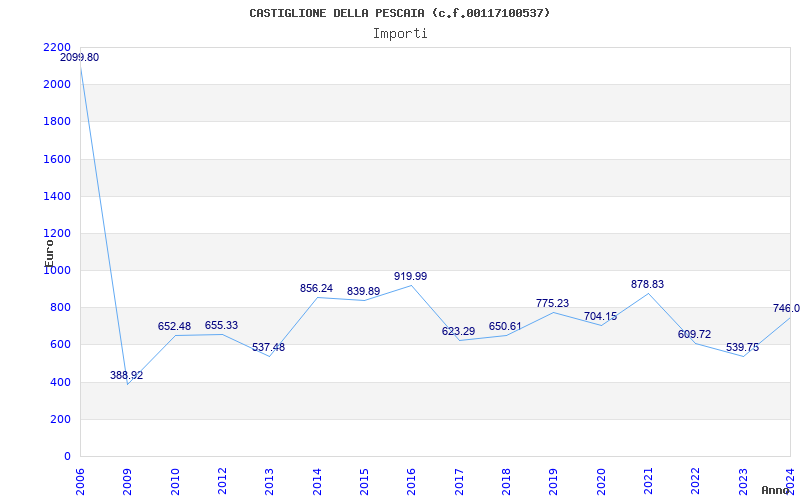Viewport: 800px width, 500px height.
Task: Select the 878.83 data label
Action: (647, 284)
